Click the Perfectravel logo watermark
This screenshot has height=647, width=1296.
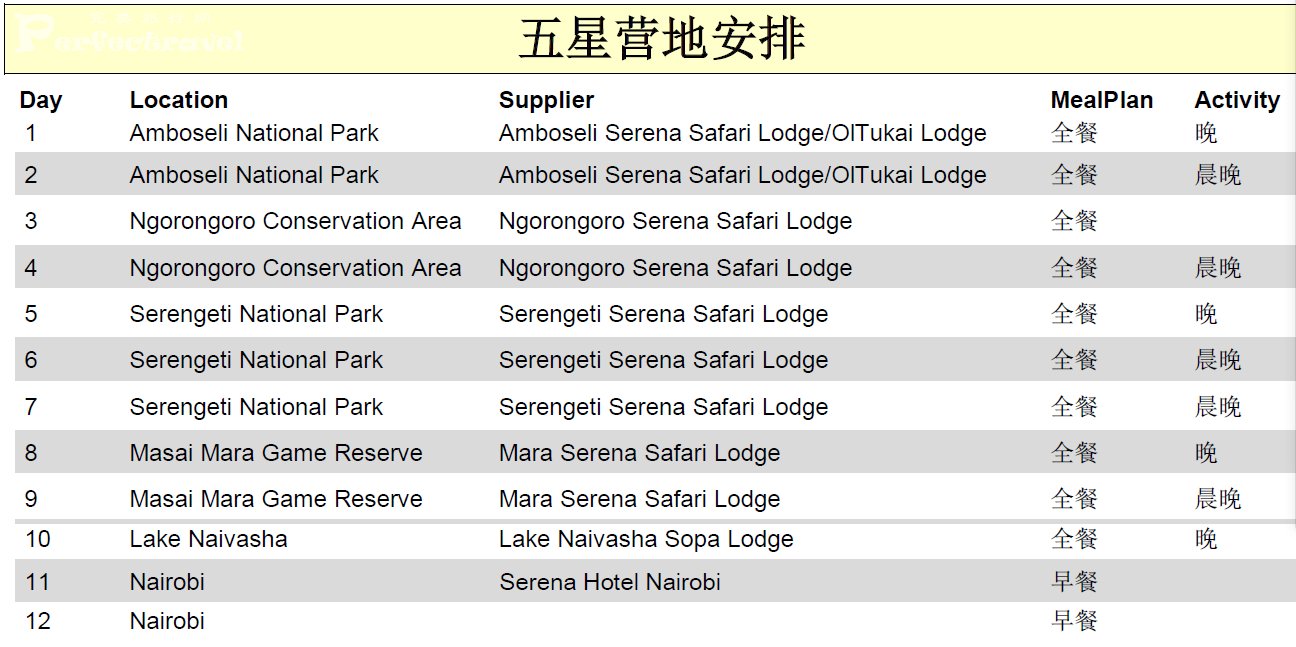pyautogui.click(x=130, y=34)
